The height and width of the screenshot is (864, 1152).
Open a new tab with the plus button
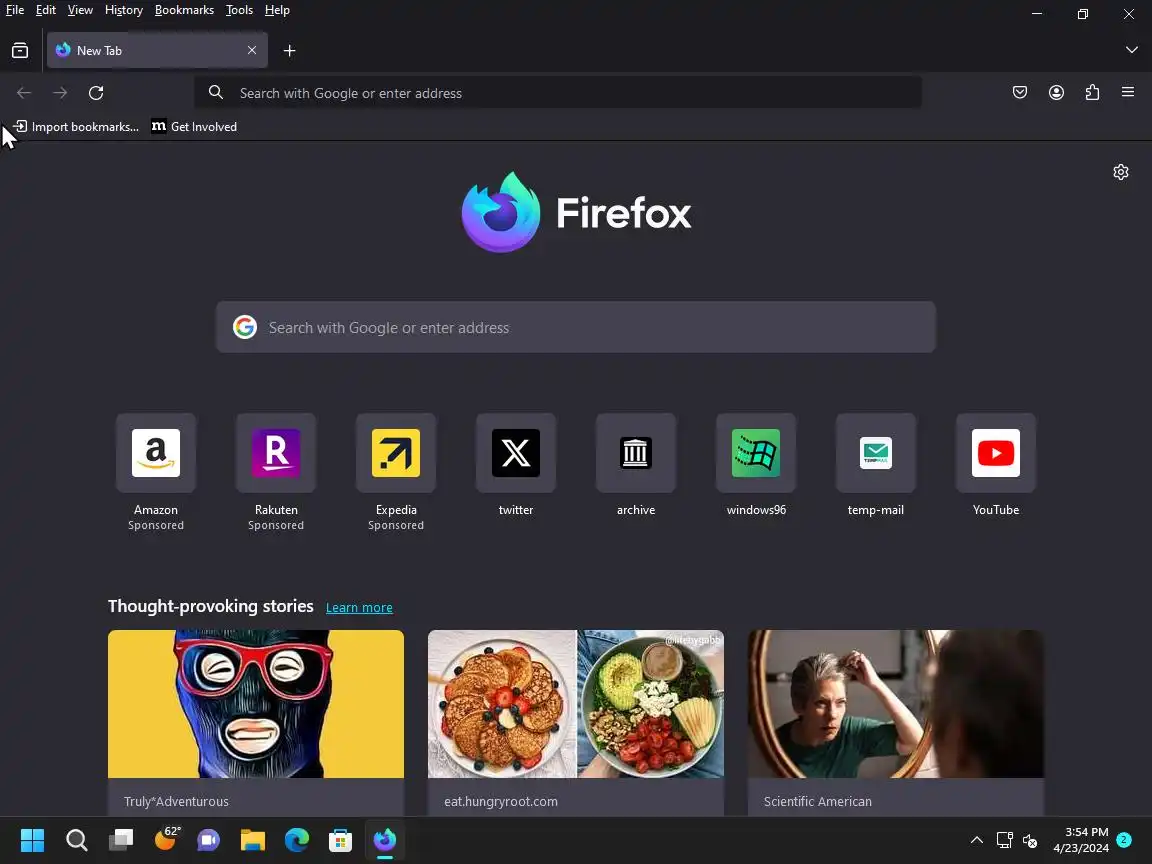tap(289, 51)
